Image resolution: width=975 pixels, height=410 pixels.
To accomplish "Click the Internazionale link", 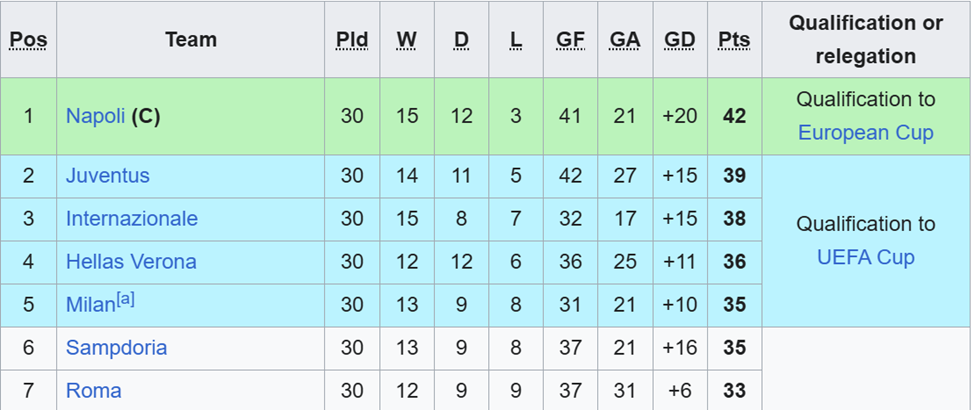I will coord(131,219).
